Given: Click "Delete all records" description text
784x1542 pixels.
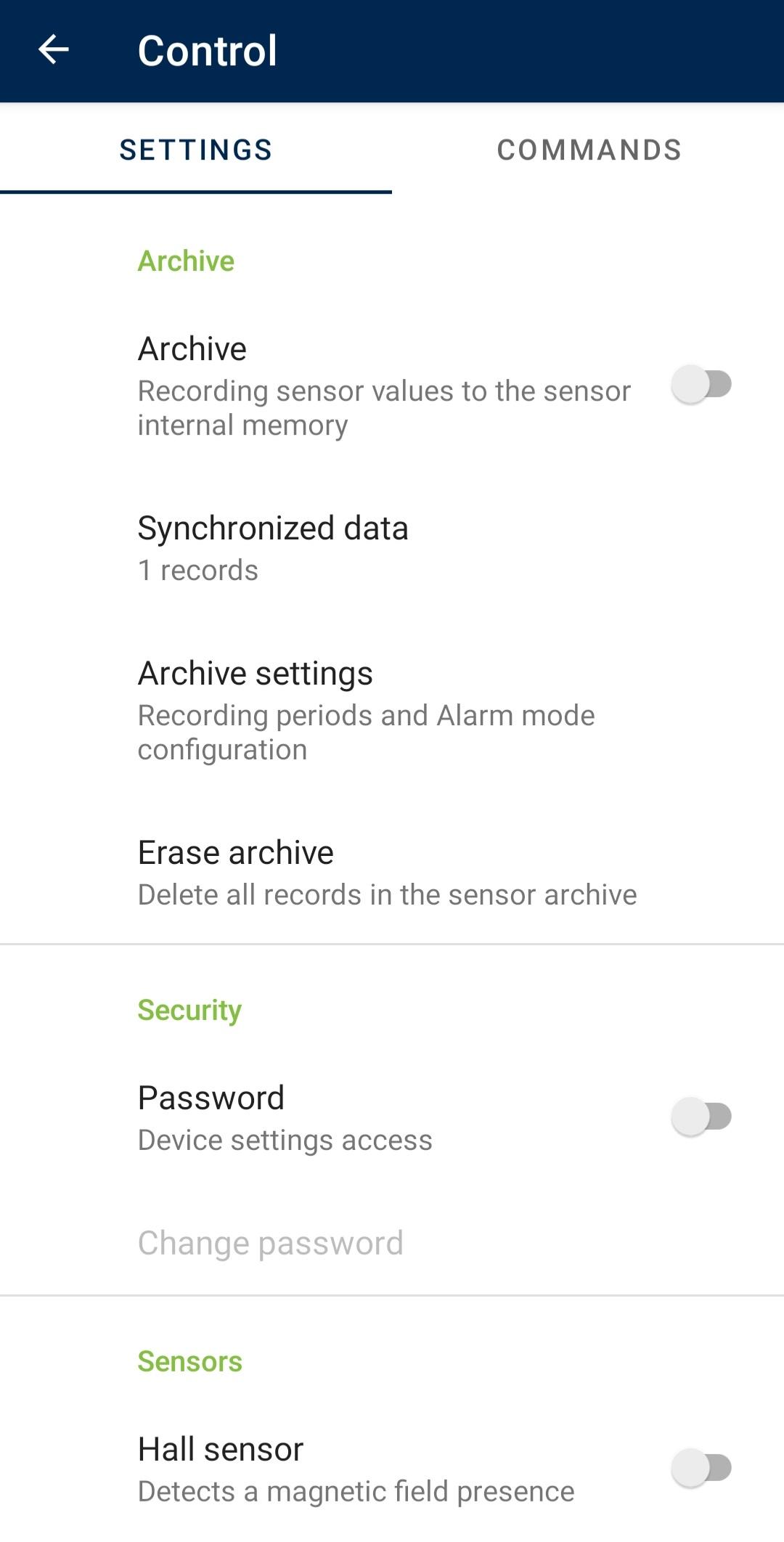Looking at the screenshot, I should coord(388,895).
